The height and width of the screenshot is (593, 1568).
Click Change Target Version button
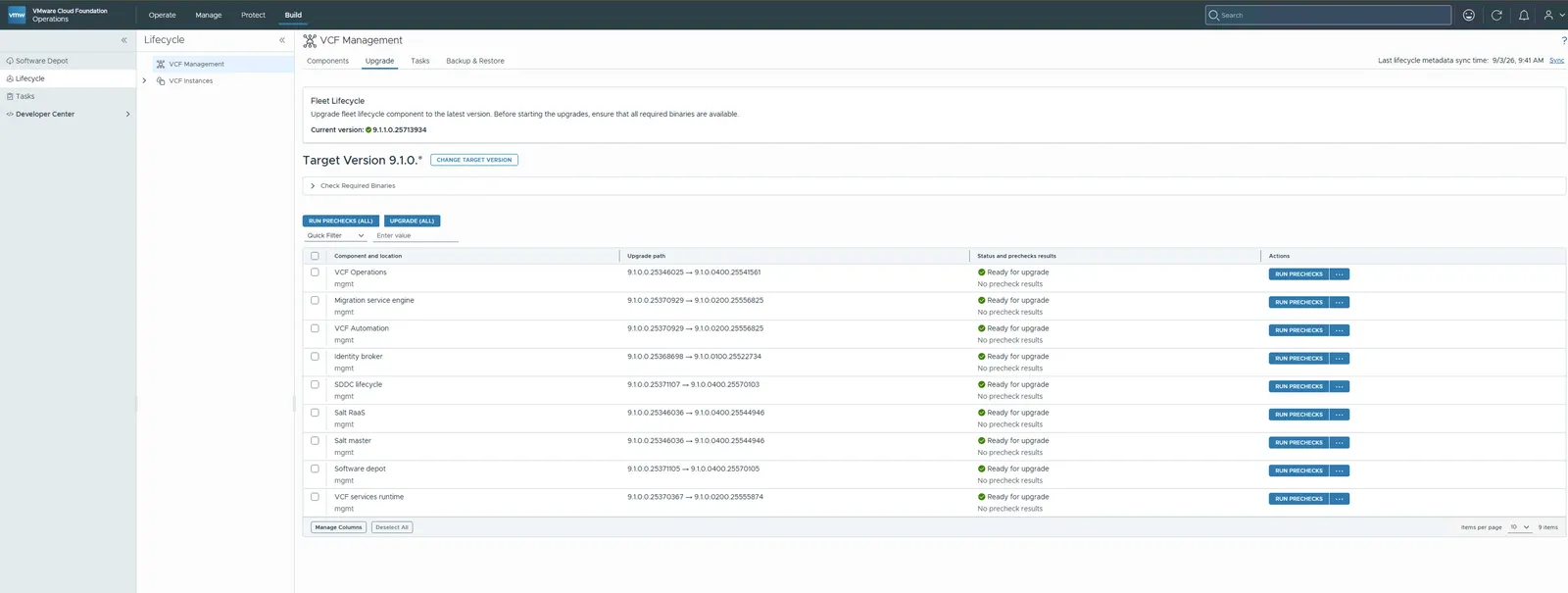pos(474,160)
